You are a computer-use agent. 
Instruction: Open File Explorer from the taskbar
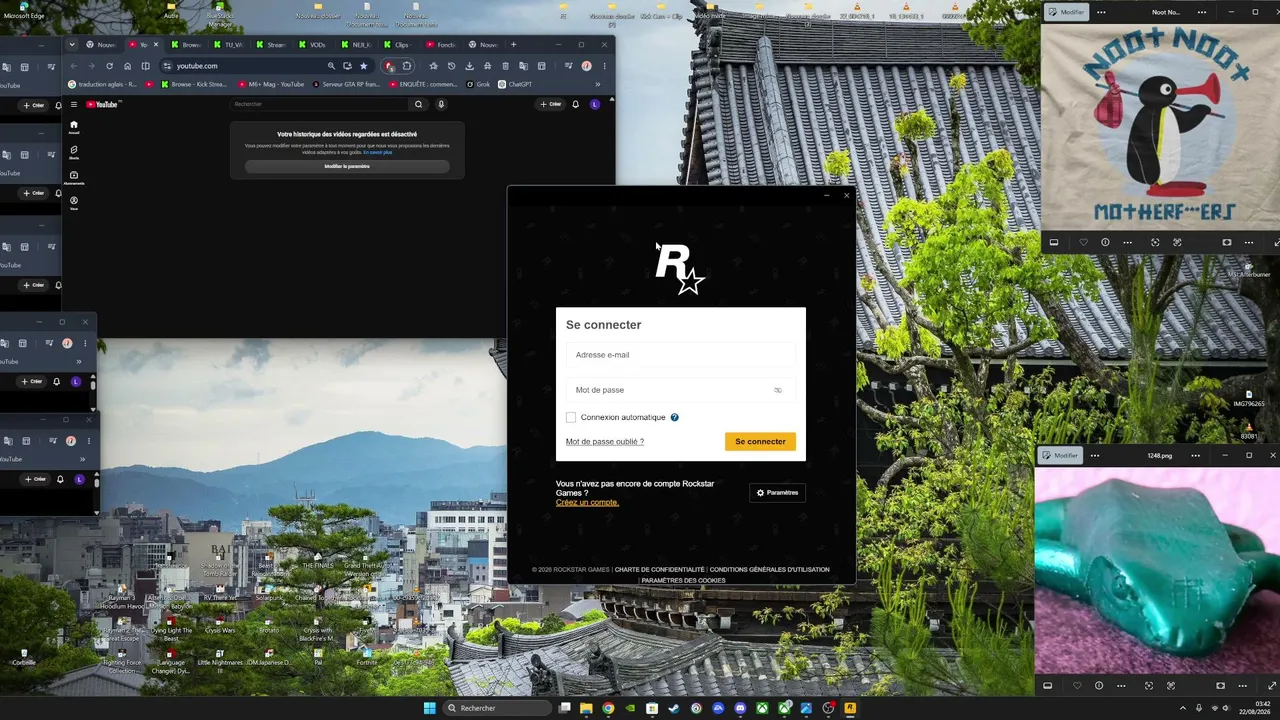(x=586, y=708)
